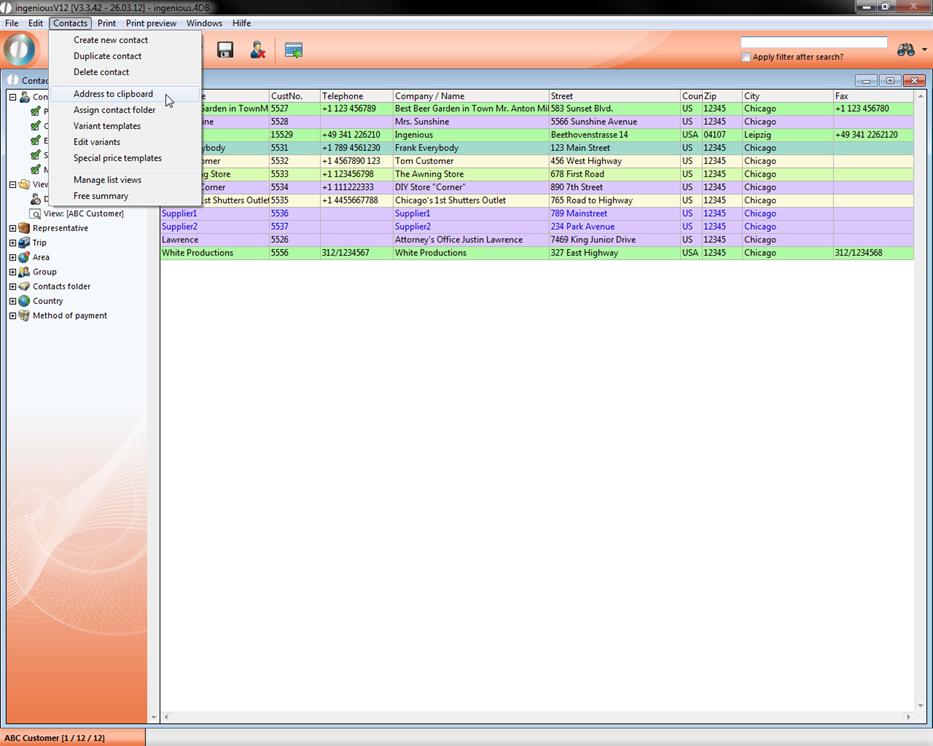The image size is (933, 746).
Task: Click the list view export icon
Action: [x=293, y=50]
